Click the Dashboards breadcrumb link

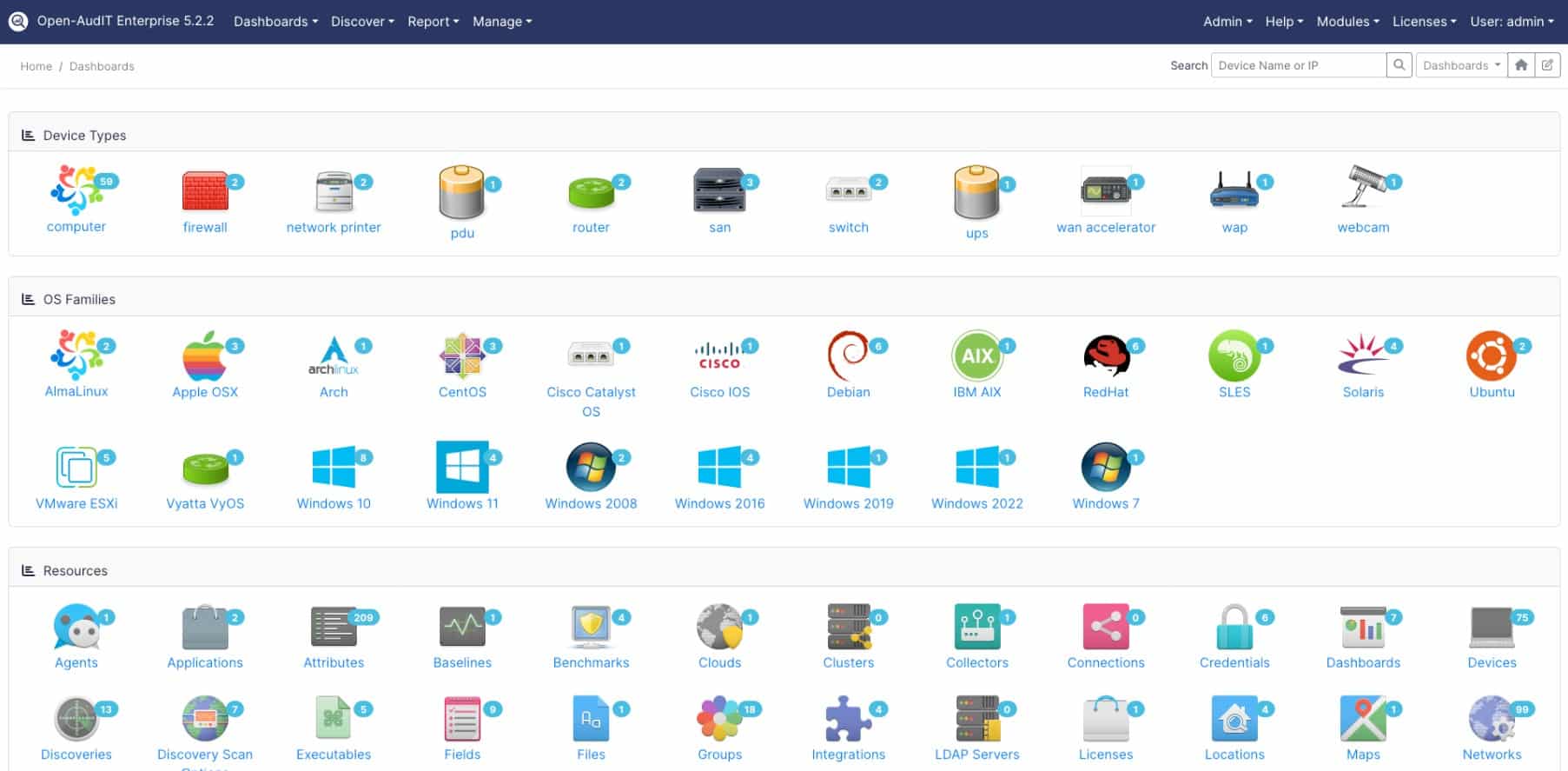[x=102, y=66]
